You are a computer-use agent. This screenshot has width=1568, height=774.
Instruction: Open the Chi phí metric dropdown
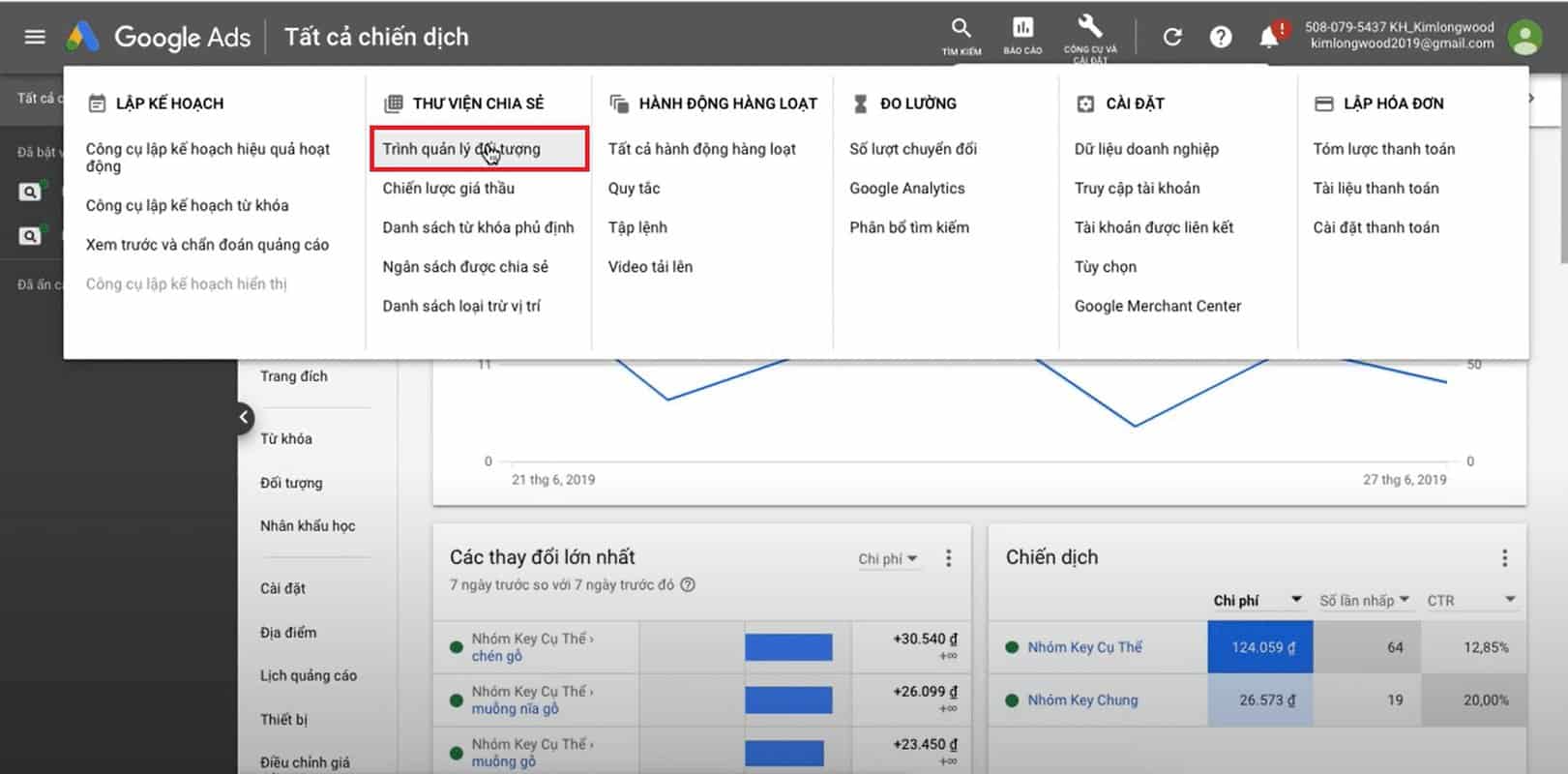click(x=888, y=559)
